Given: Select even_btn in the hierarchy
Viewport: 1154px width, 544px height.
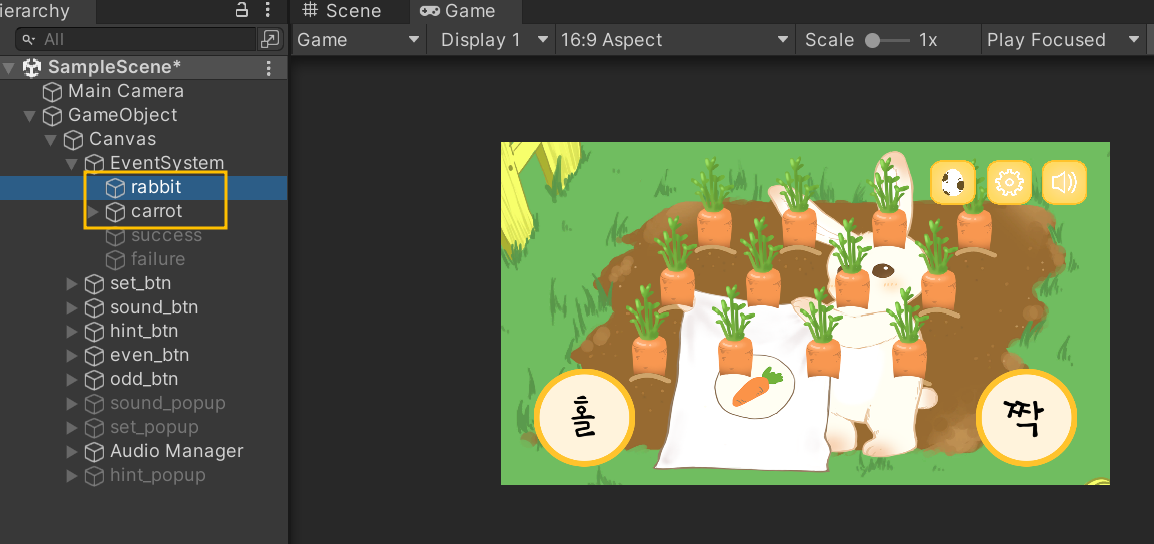Looking at the screenshot, I should click(149, 355).
